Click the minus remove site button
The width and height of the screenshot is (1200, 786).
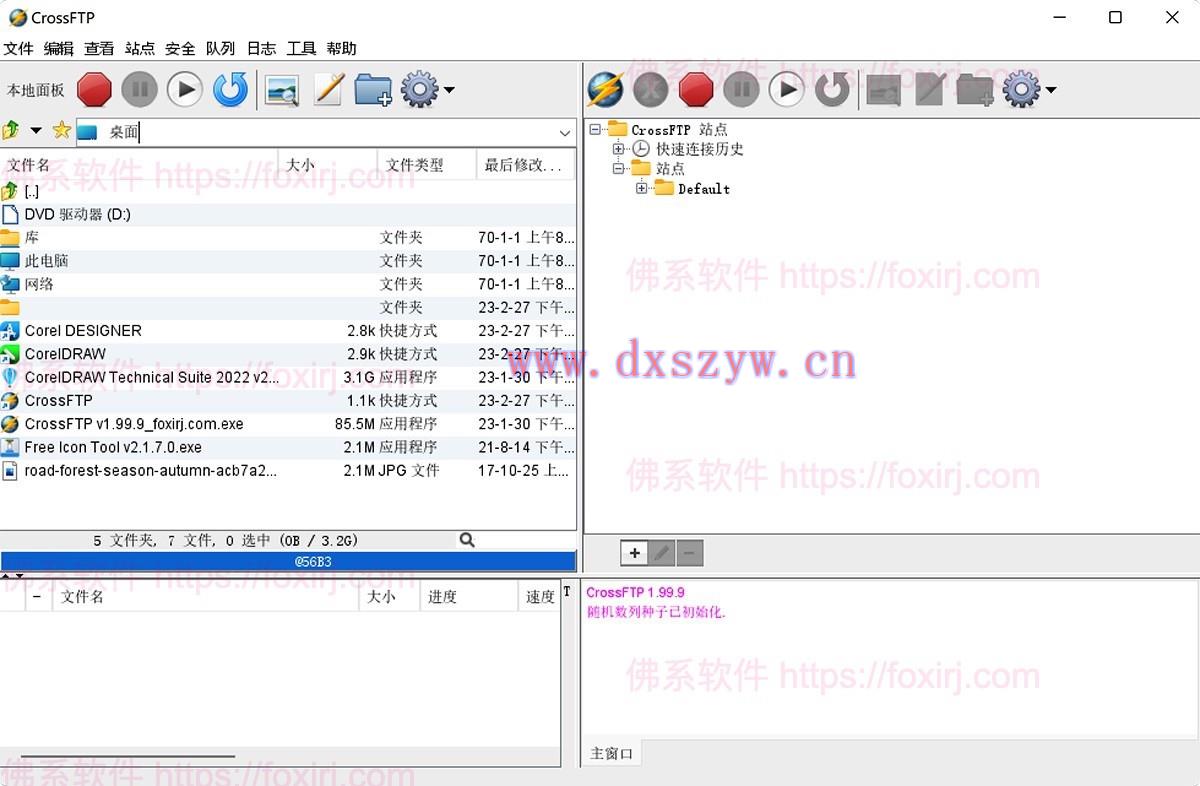click(x=689, y=552)
